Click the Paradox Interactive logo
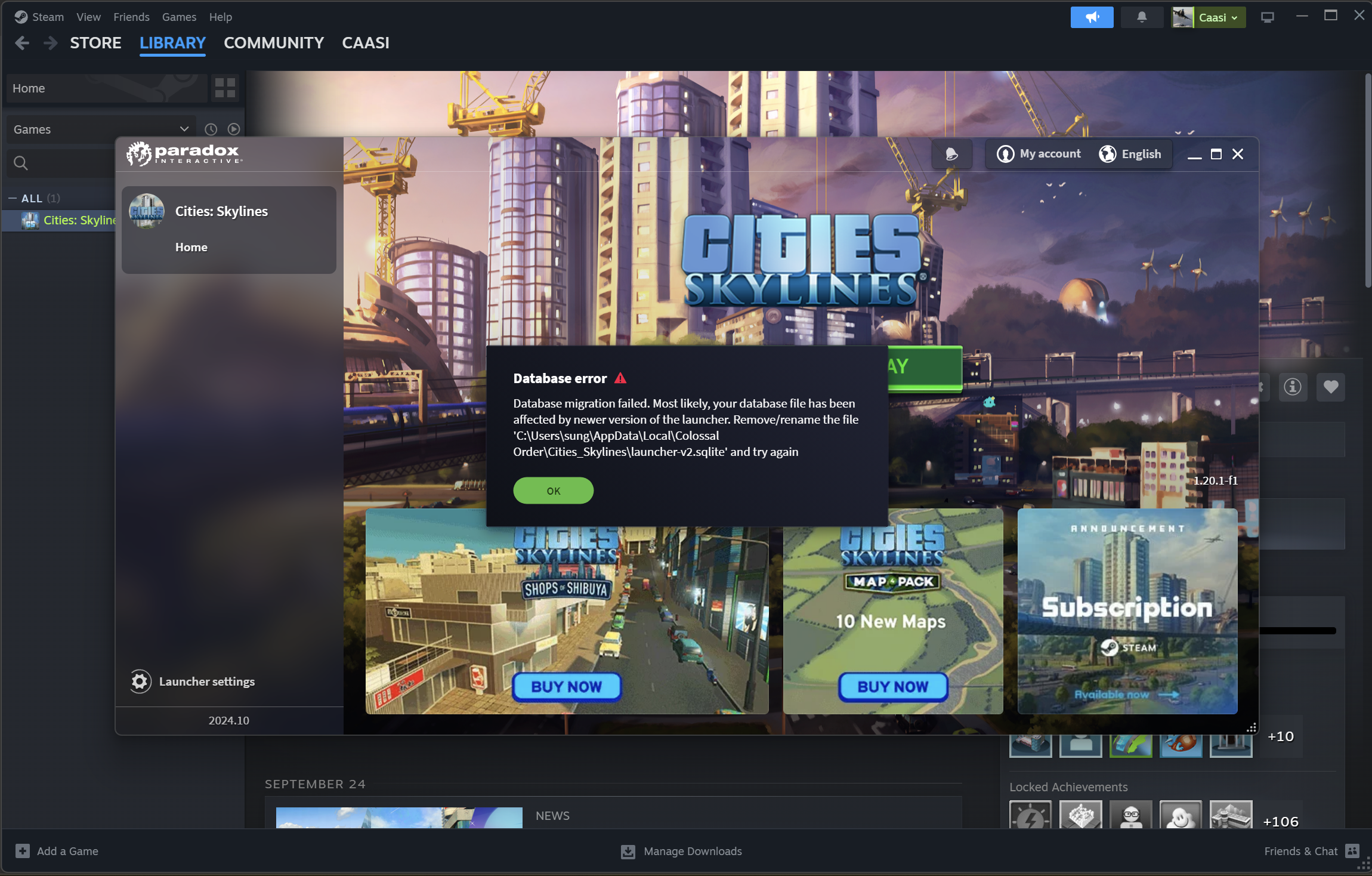This screenshot has height=876, width=1372. coord(183,154)
